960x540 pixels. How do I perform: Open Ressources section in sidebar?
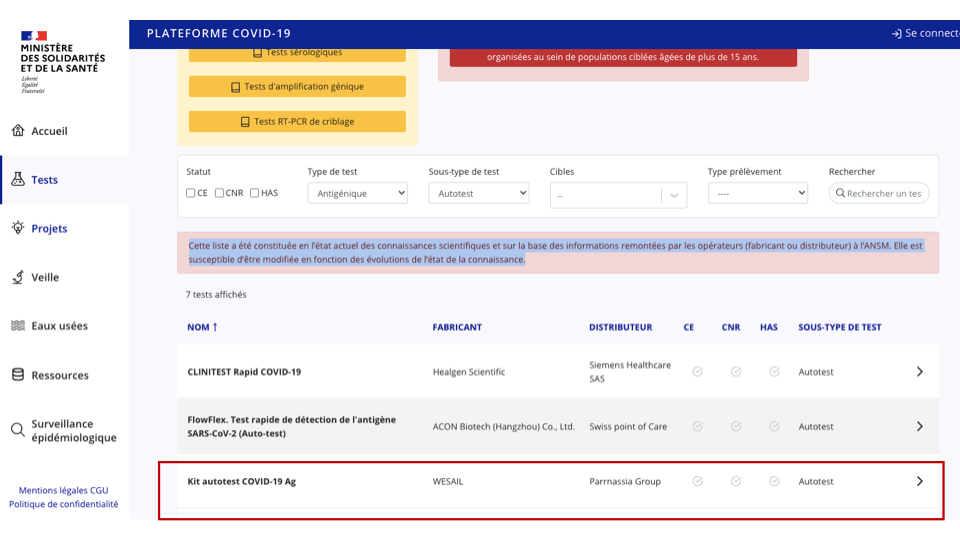pyautogui.click(x=64, y=375)
